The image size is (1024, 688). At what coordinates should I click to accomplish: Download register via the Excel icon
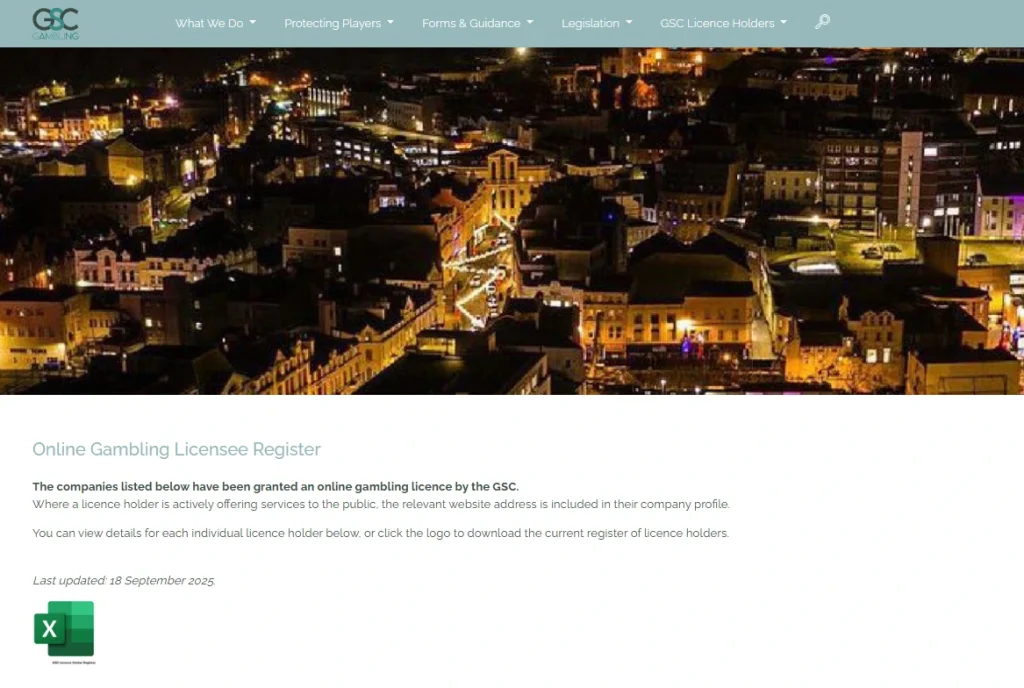point(64,628)
